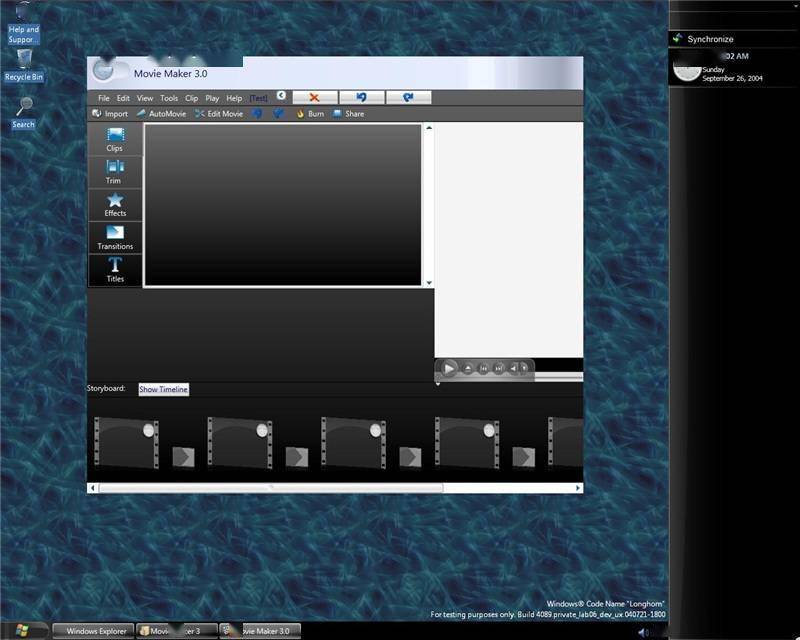The height and width of the screenshot is (640, 800).
Task: Open Movie Maker 3.0 from the taskbar
Action: (259, 631)
